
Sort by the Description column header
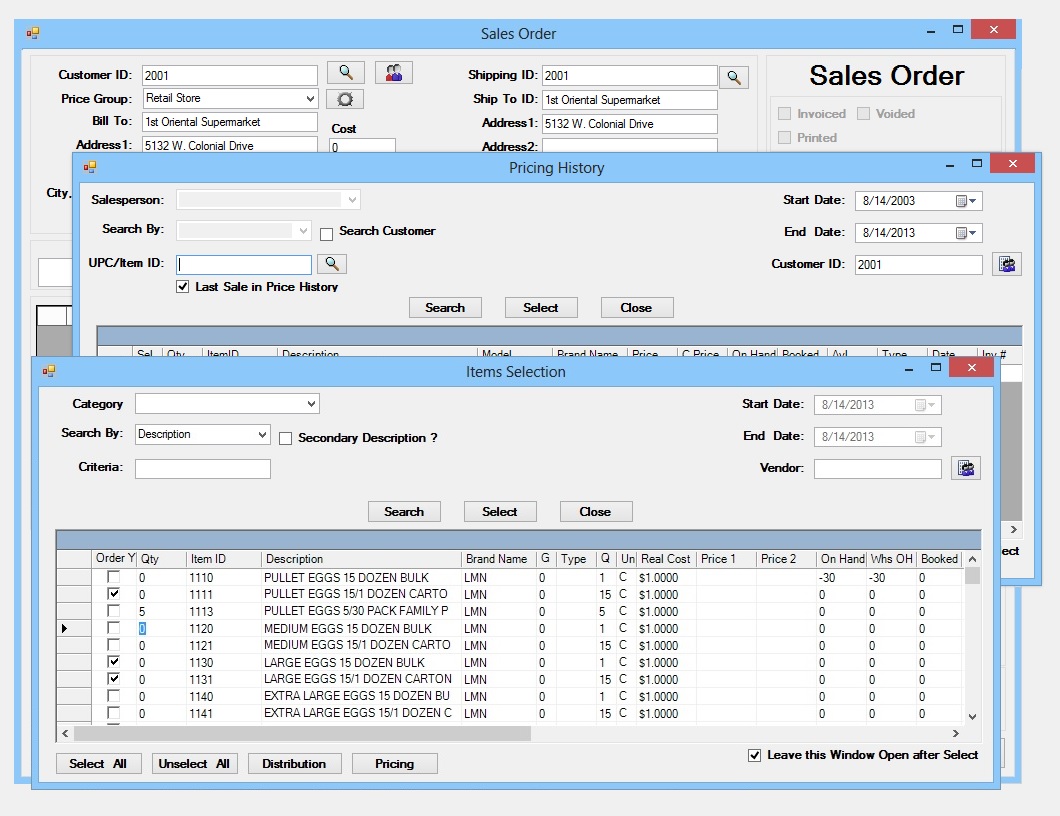click(x=361, y=559)
